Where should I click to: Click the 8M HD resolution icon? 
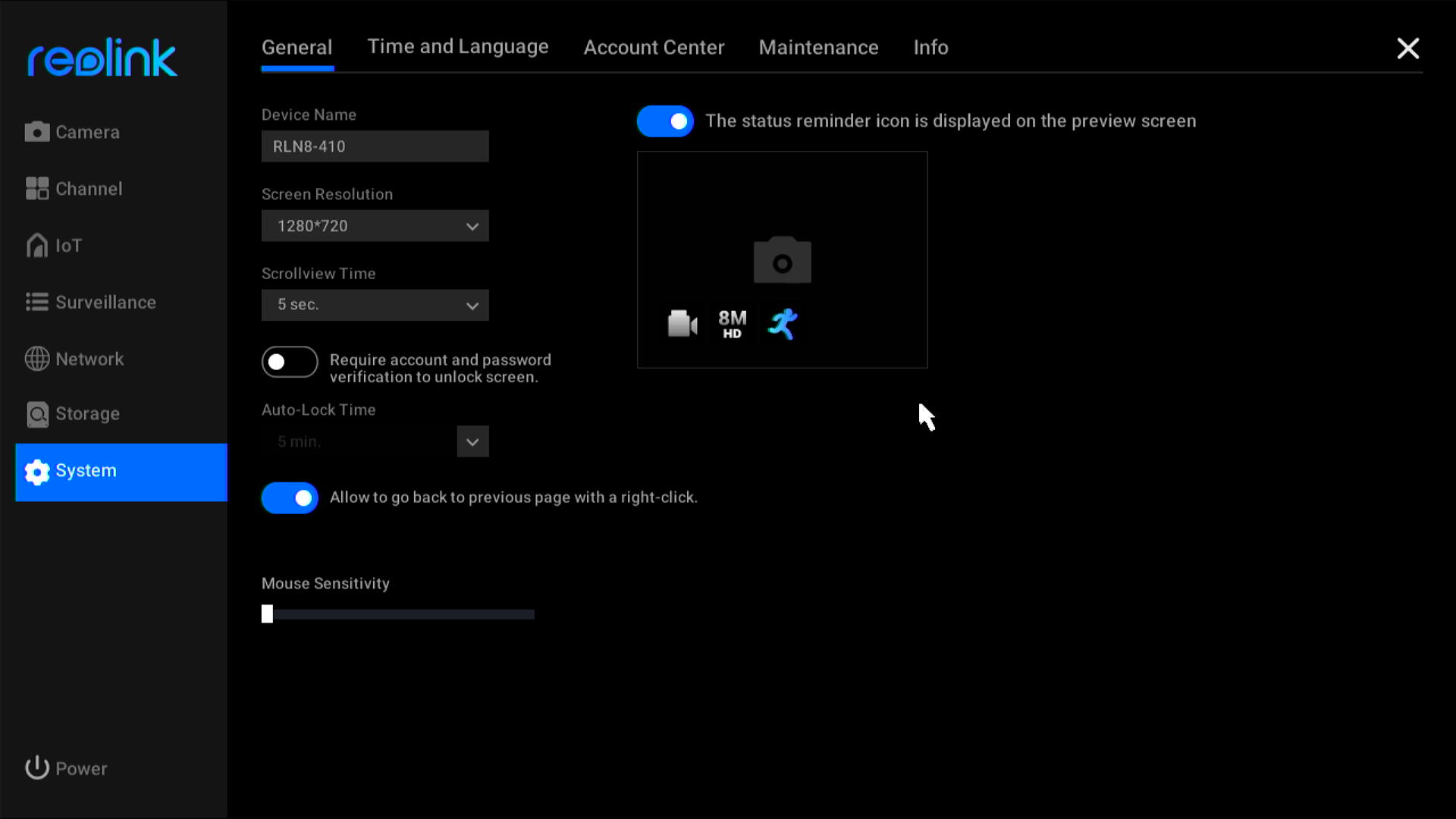click(732, 324)
